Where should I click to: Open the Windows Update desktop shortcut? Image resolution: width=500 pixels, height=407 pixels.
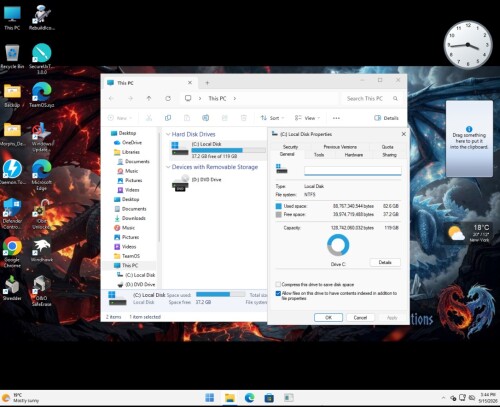click(x=42, y=137)
